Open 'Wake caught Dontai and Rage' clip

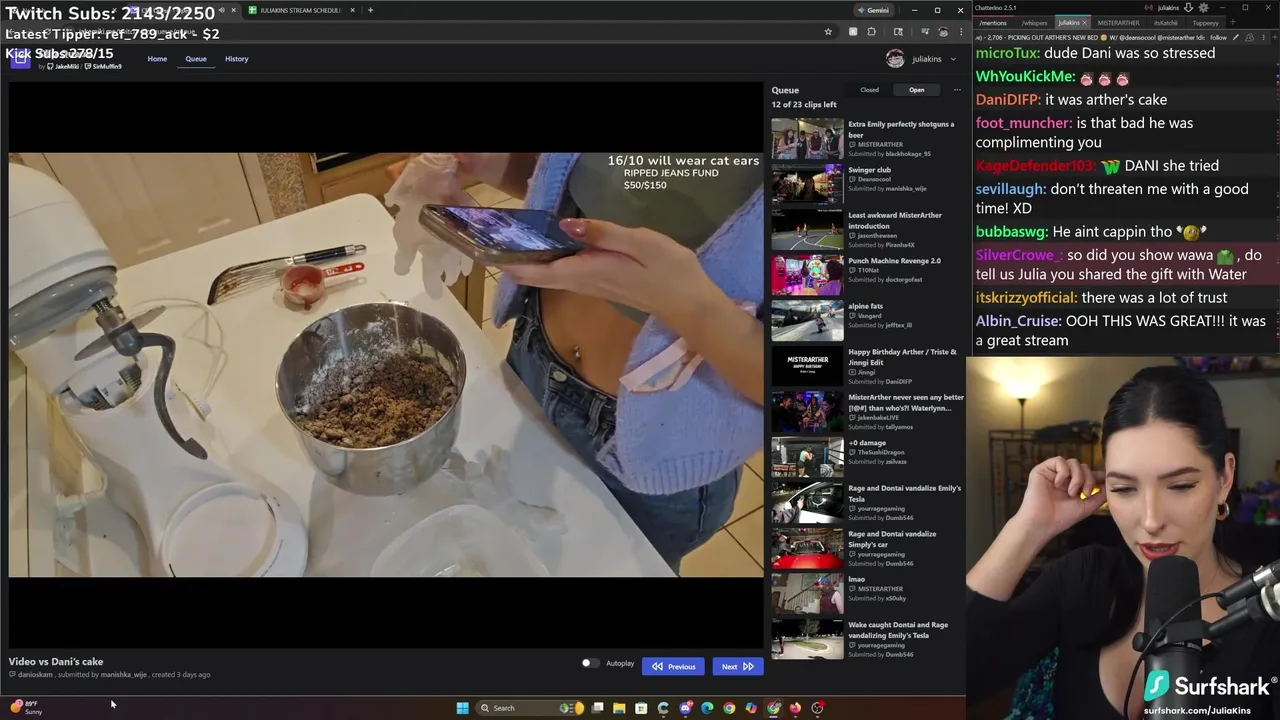[898, 630]
